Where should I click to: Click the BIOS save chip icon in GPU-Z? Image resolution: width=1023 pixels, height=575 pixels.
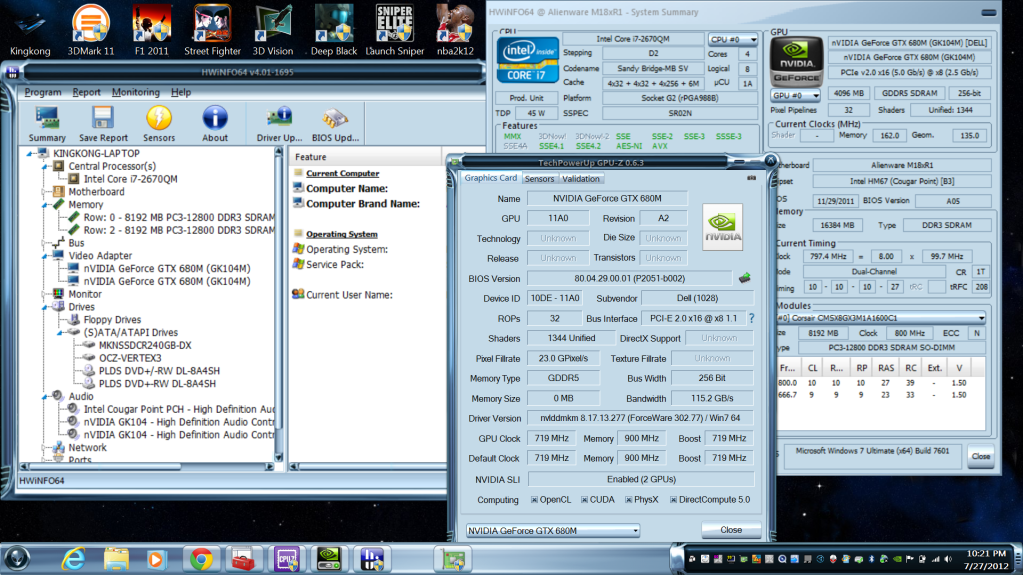point(744,278)
